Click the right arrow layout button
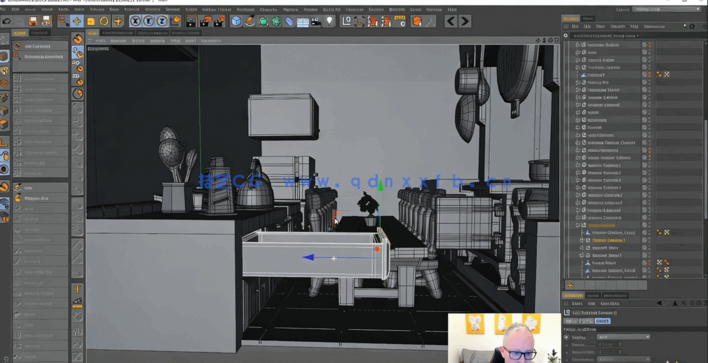Image resolution: width=708 pixels, height=363 pixels. pos(465,21)
